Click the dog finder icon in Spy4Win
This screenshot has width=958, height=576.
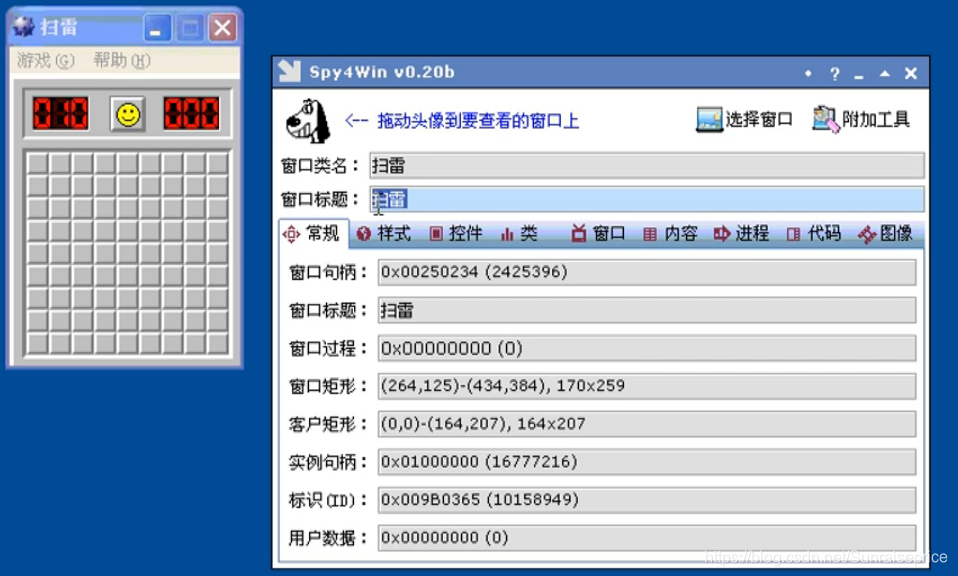(308, 121)
